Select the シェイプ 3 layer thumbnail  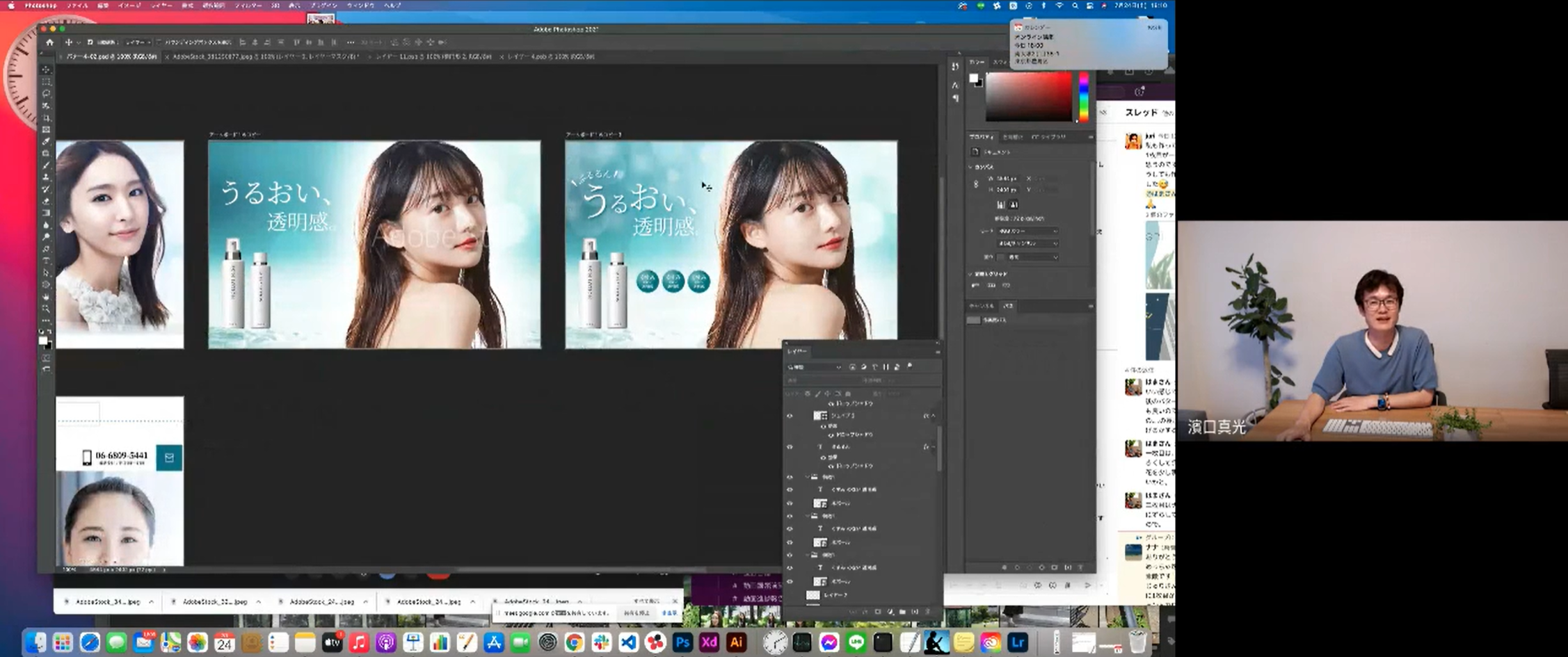tap(820, 416)
